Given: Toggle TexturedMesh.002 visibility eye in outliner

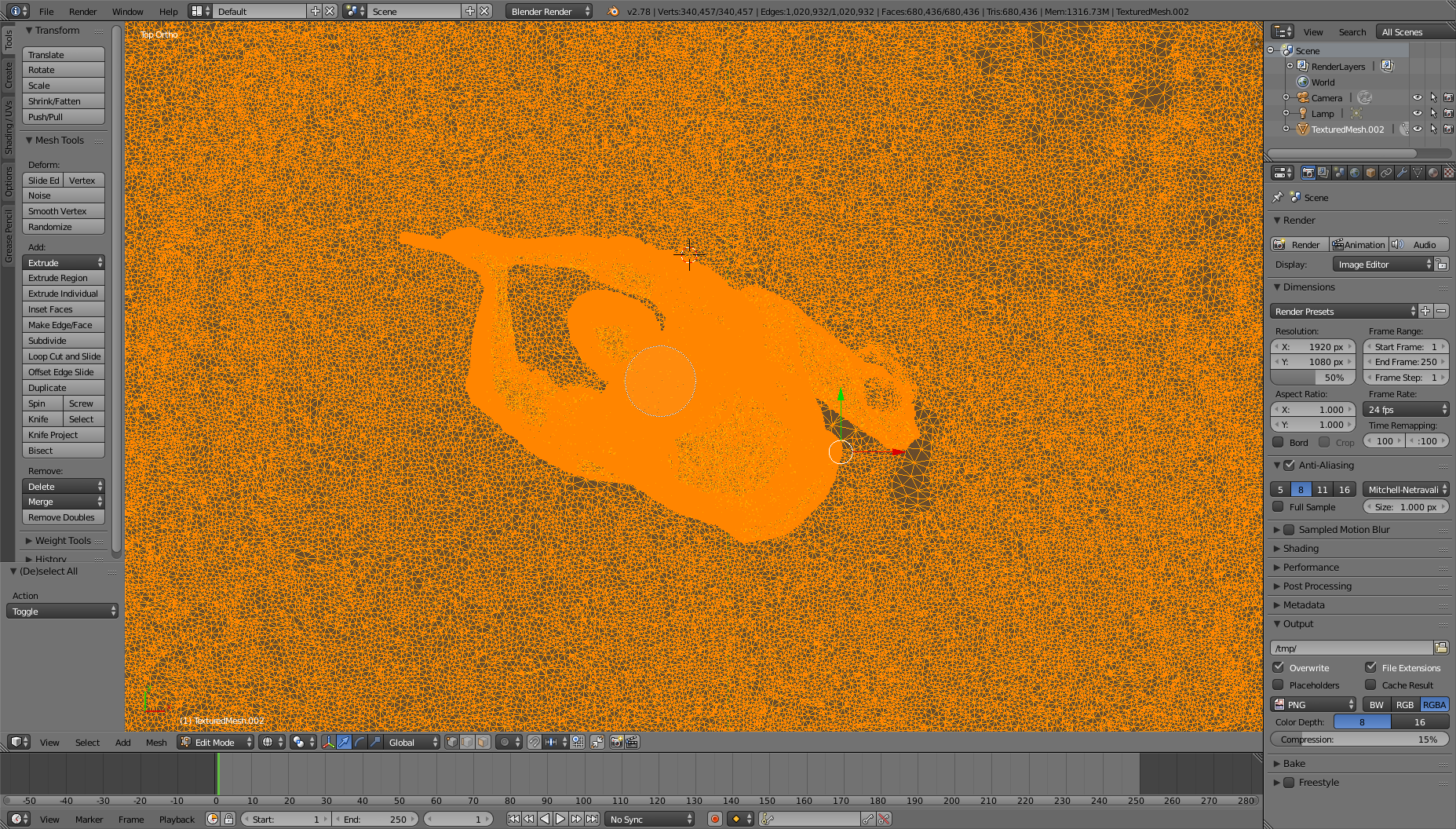Looking at the screenshot, I should [x=1418, y=129].
